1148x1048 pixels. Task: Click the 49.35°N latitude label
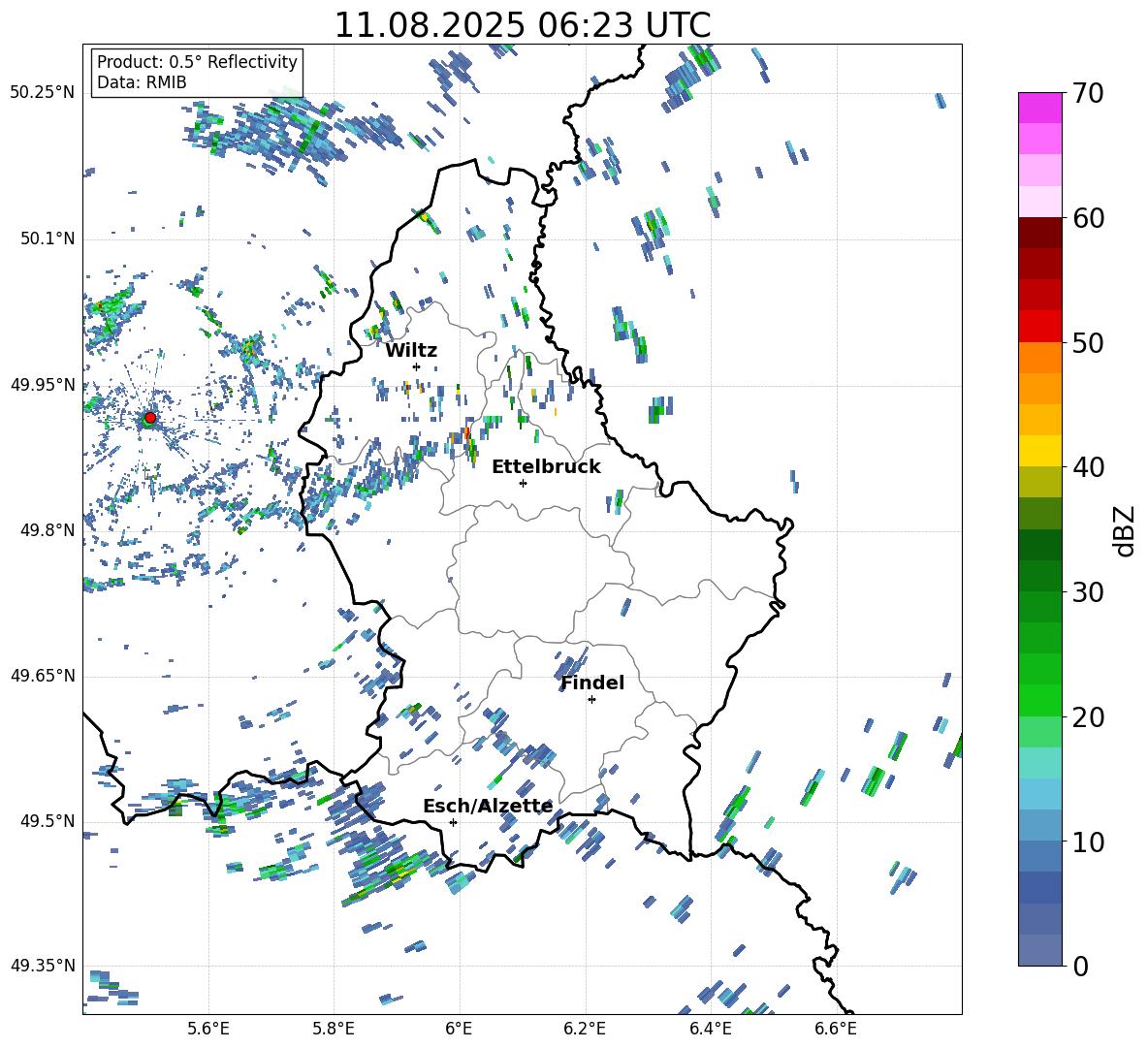pyautogui.click(x=42, y=966)
